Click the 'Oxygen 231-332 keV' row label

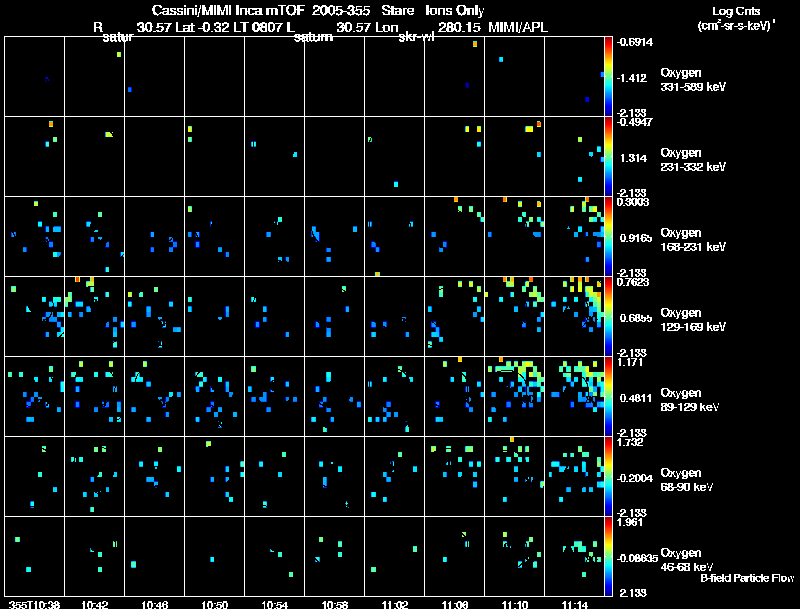[x=693, y=160]
